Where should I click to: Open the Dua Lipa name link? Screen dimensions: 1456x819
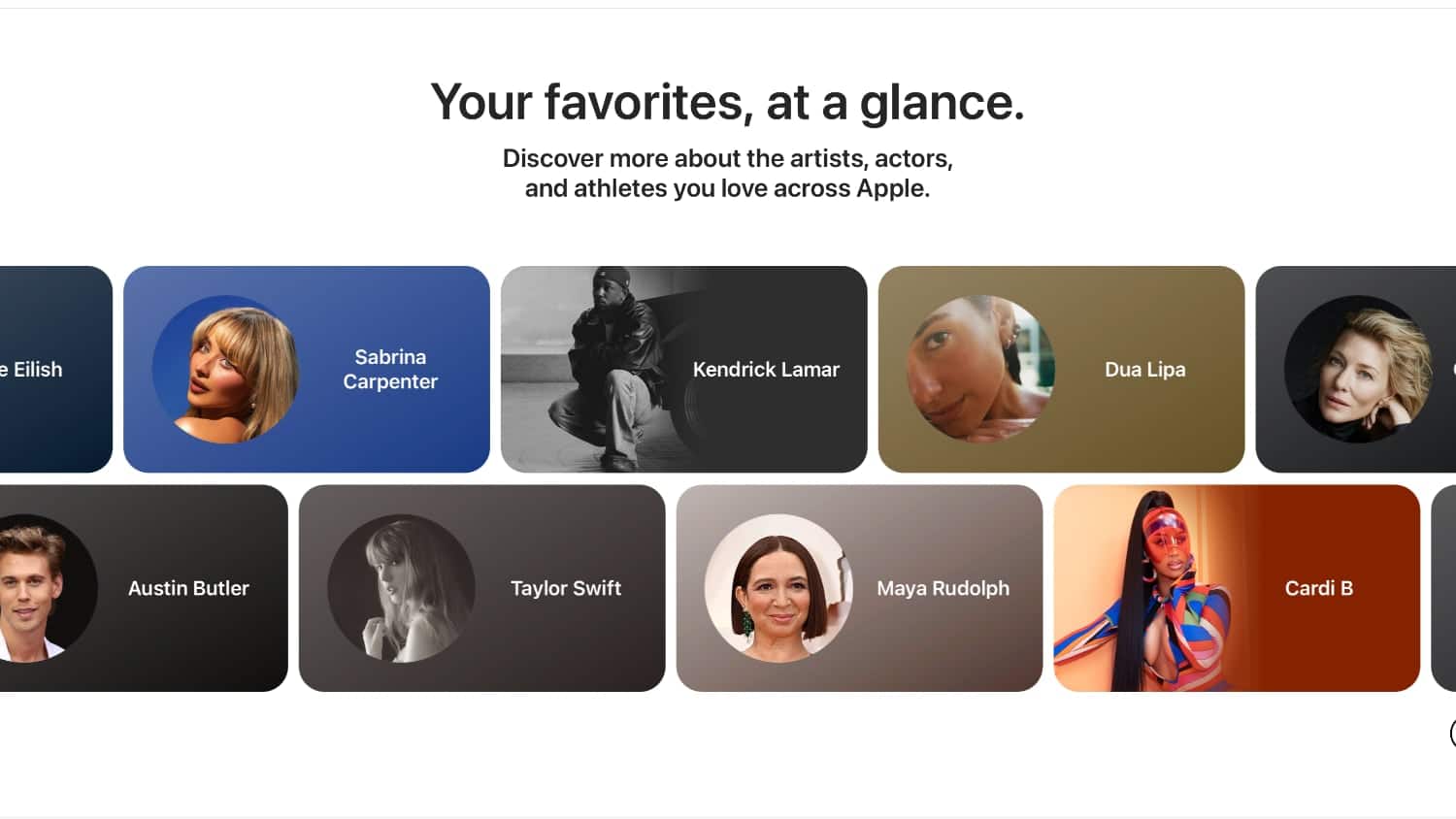1144,370
